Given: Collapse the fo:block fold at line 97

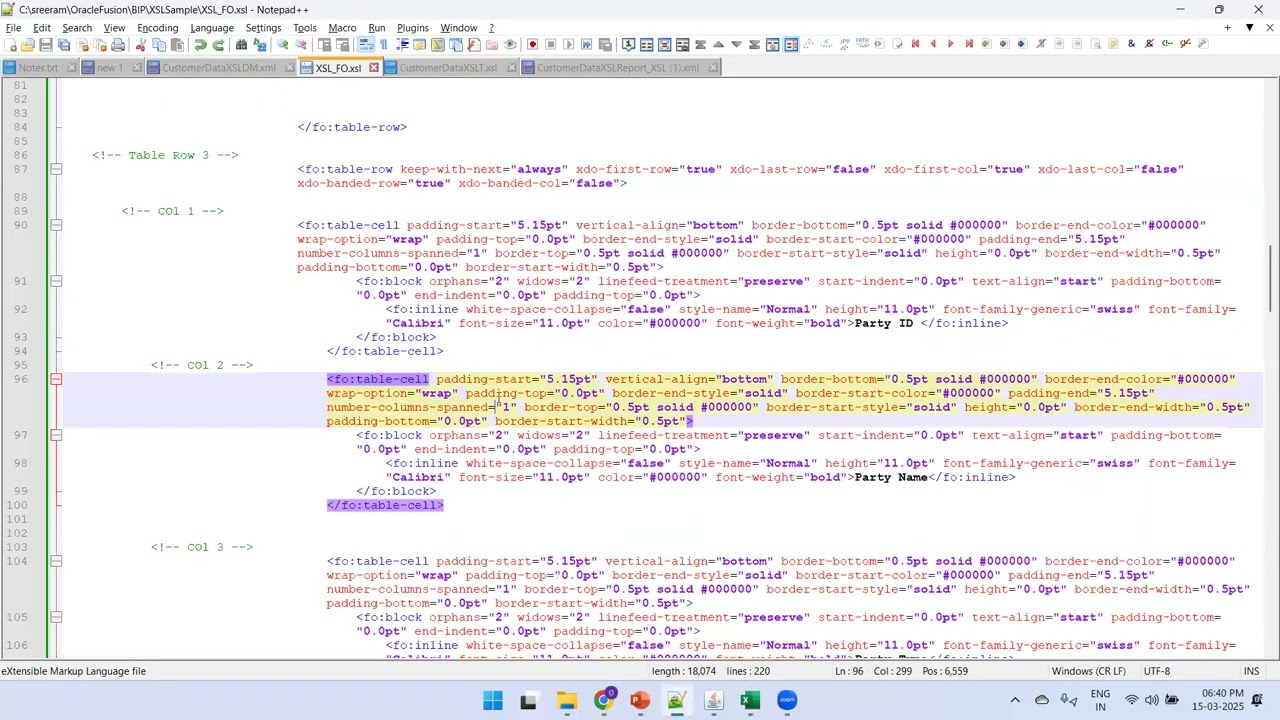Looking at the screenshot, I should [x=56, y=435].
